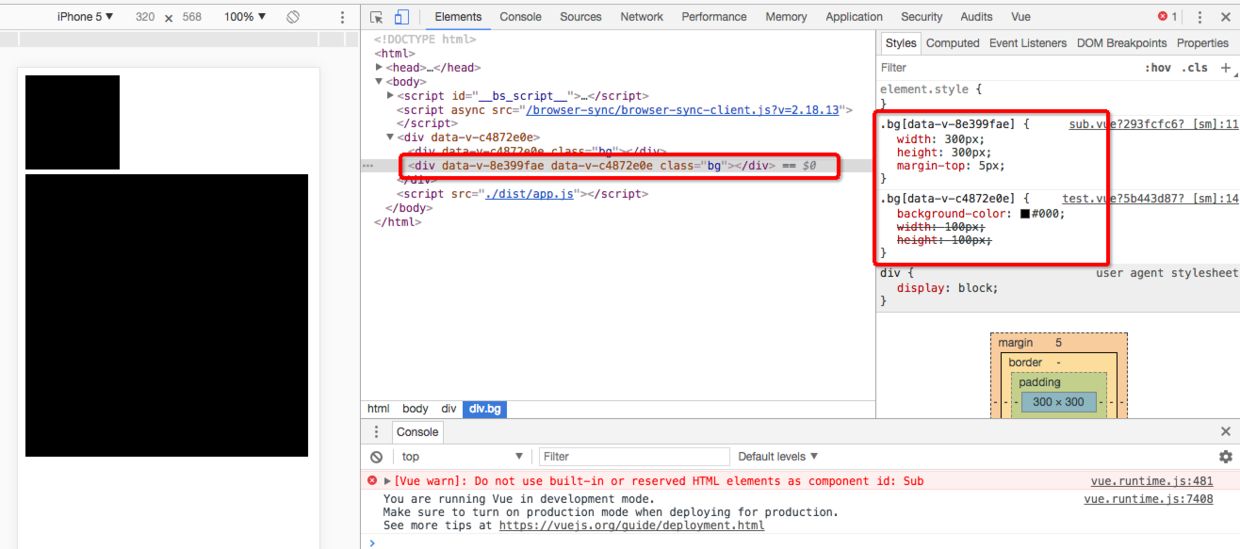Open console settings gear icon

(x=1226, y=457)
